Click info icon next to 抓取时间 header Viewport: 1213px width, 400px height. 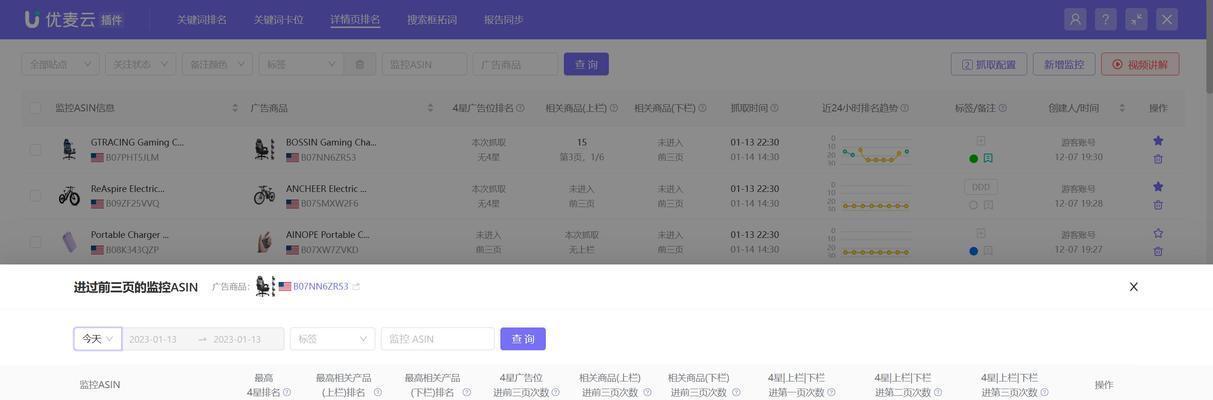(x=774, y=108)
